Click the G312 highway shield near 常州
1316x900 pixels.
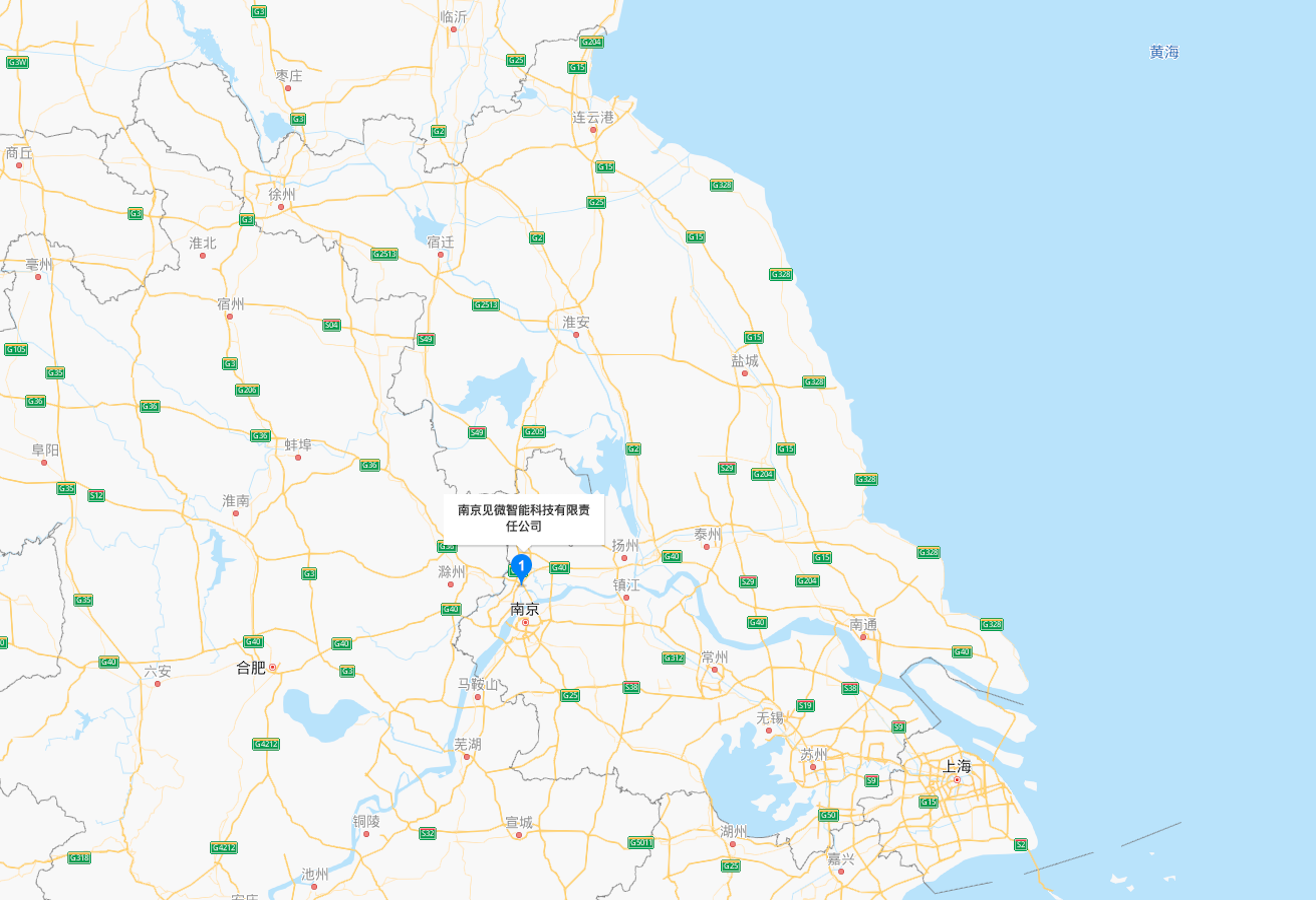[673, 657]
